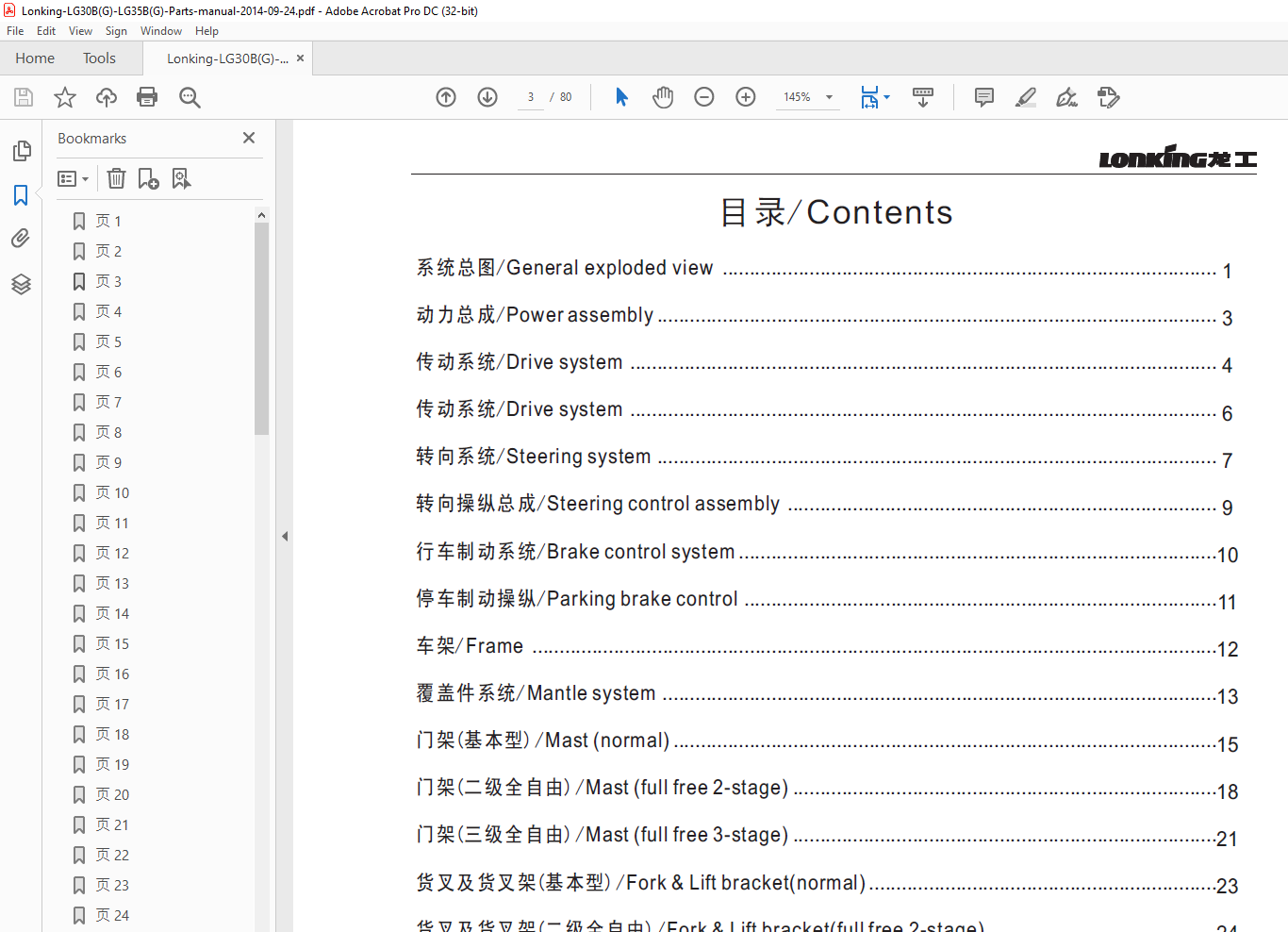Click the upload to cloud icon
Viewport: 1288px width, 932px height.
click(107, 97)
